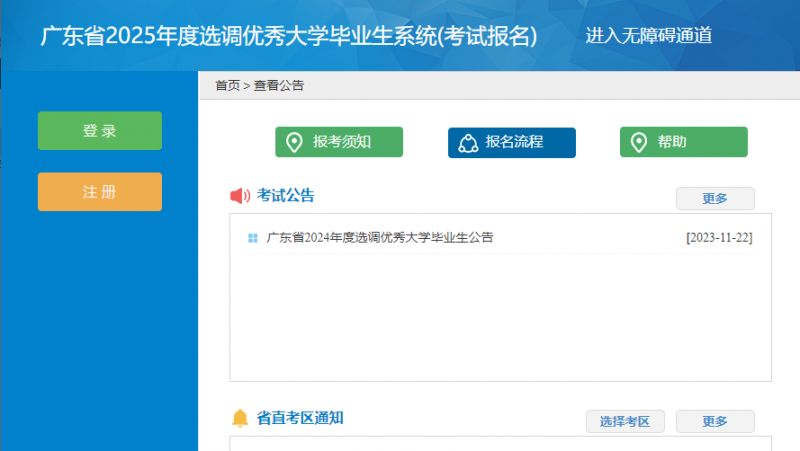Go to 首页 in the breadcrumb

228,86
